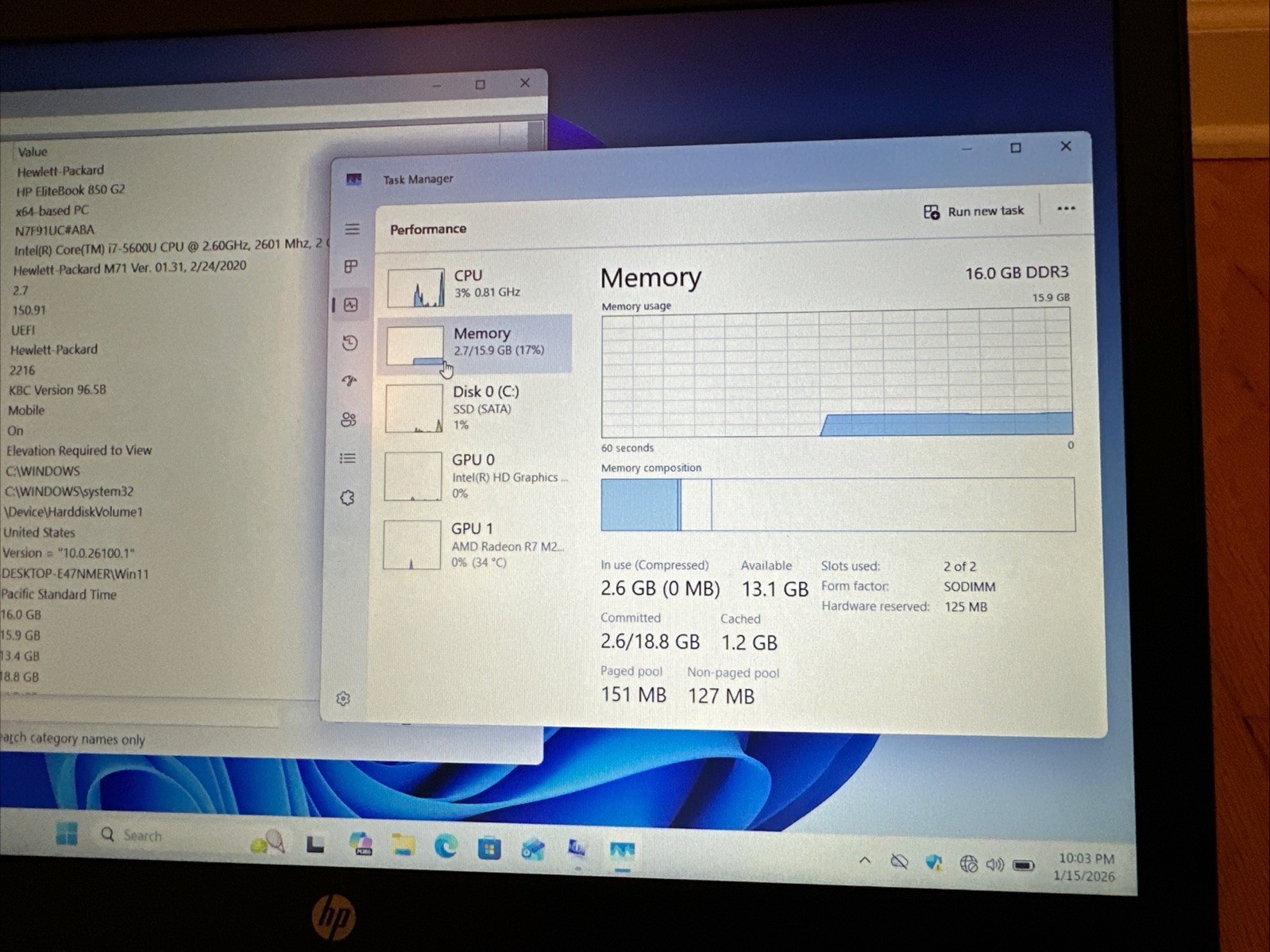Click the Non-paged pool 127 MB value

point(721,696)
